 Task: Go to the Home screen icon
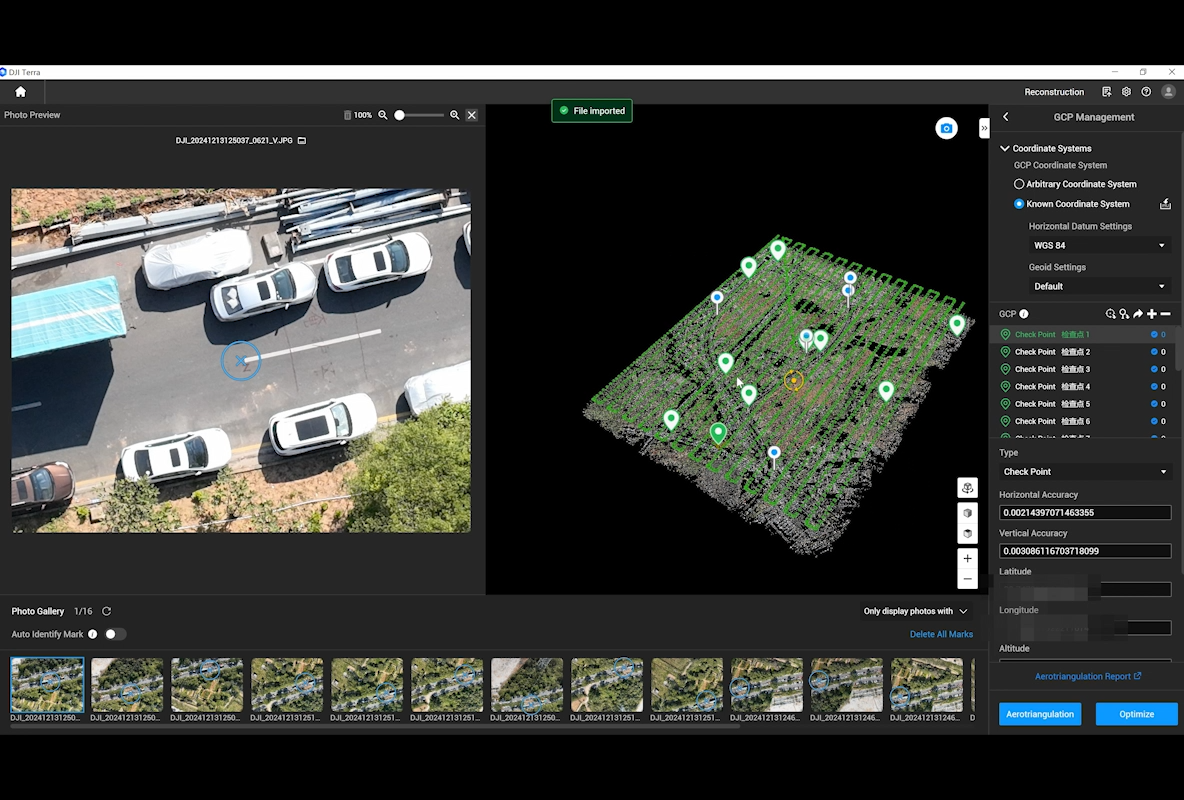20,92
